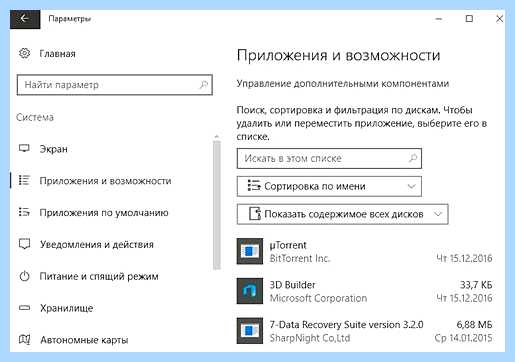Click the magnifier in Найти параметр field
Viewport: 515px width, 362px height.
click(203, 85)
